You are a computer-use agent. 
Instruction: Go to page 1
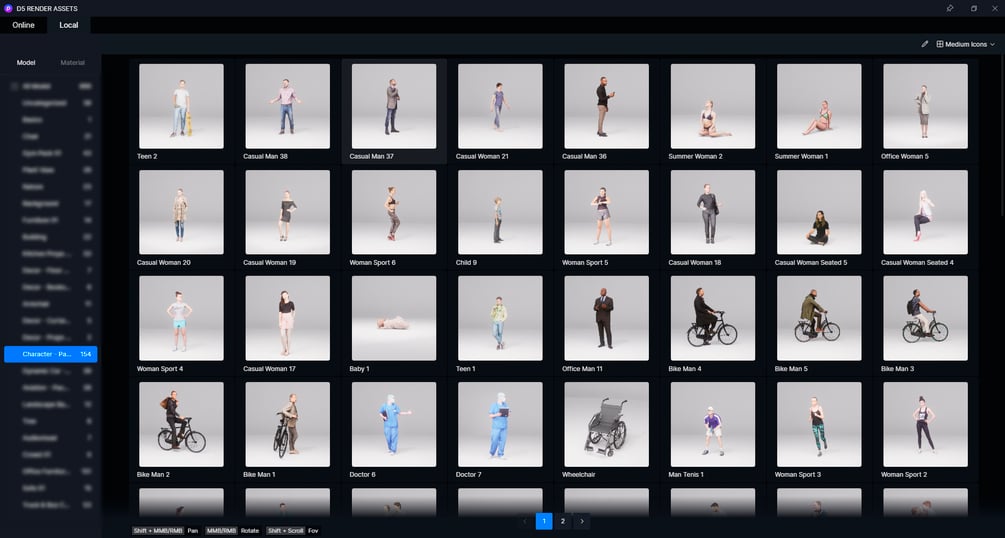click(544, 521)
